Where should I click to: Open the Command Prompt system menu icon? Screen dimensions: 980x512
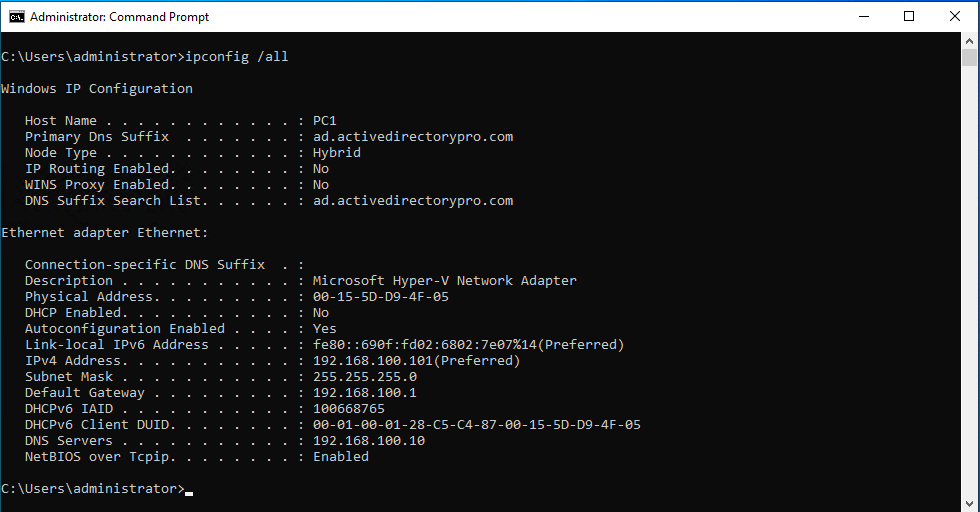15,17
